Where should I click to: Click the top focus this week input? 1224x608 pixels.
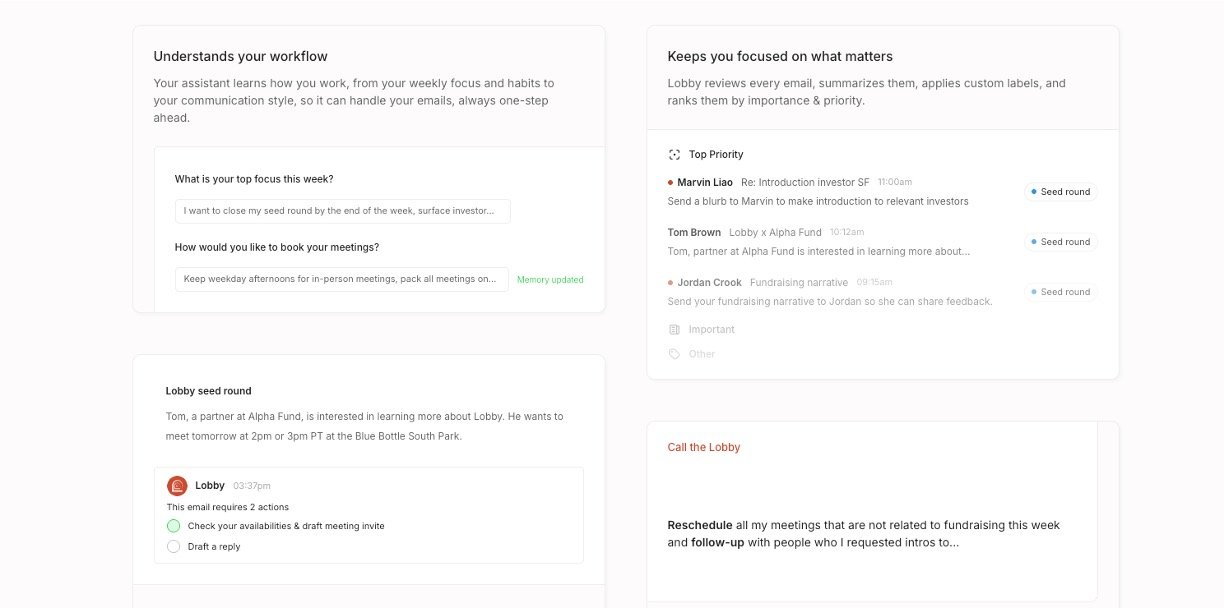[x=342, y=211]
